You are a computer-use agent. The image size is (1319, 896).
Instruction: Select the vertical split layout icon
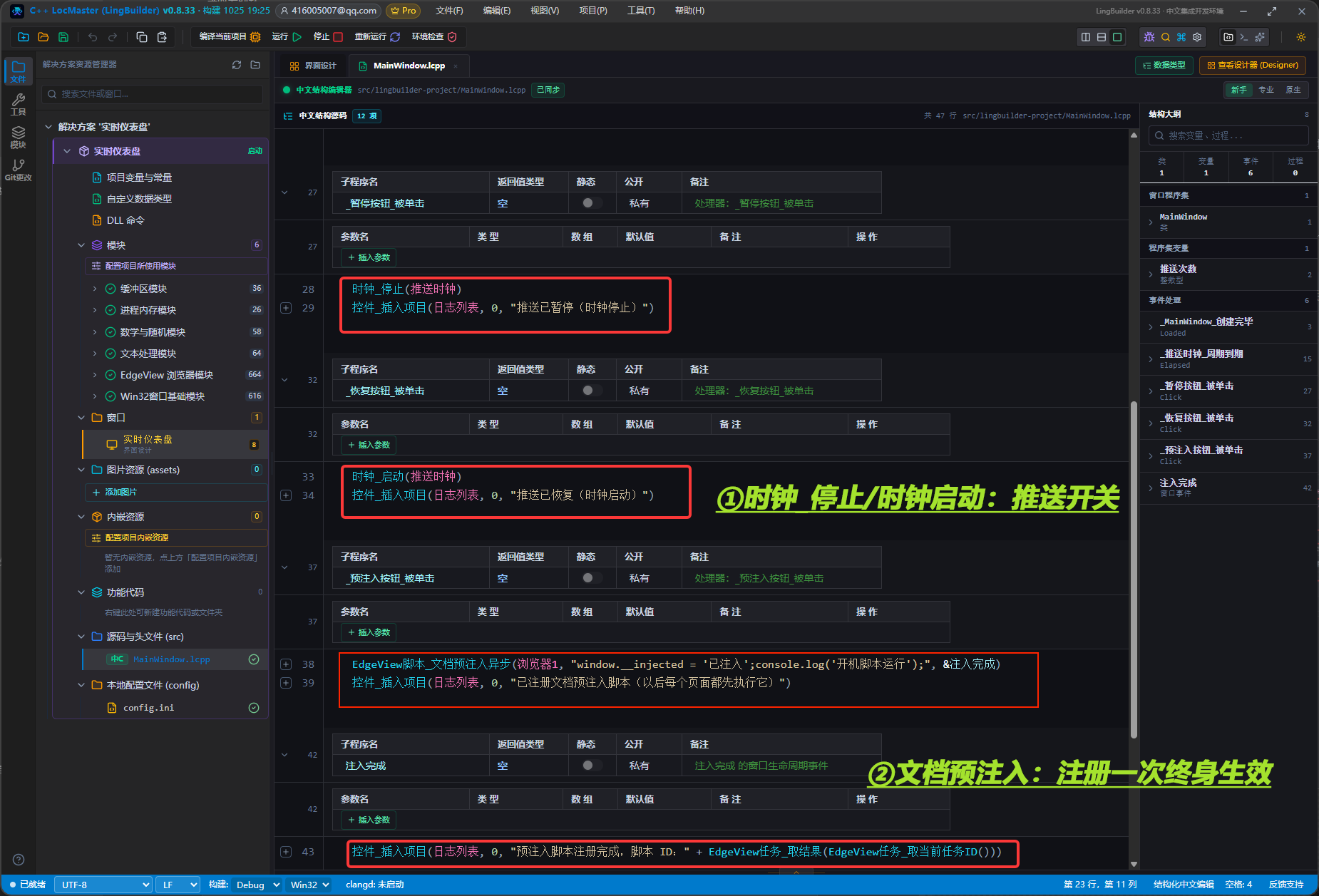coord(1086,37)
